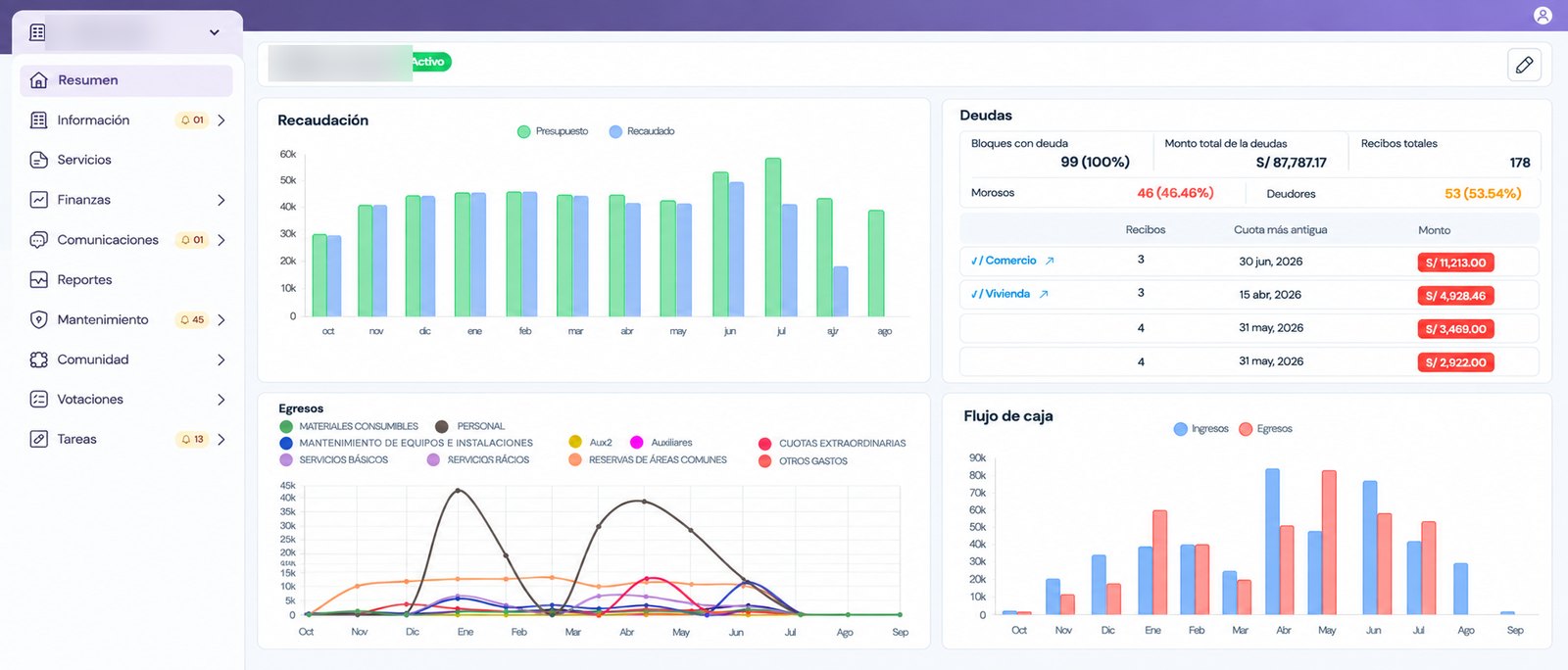
Task: Click the S/ 3,469.00 amount badge
Action: click(x=1455, y=329)
